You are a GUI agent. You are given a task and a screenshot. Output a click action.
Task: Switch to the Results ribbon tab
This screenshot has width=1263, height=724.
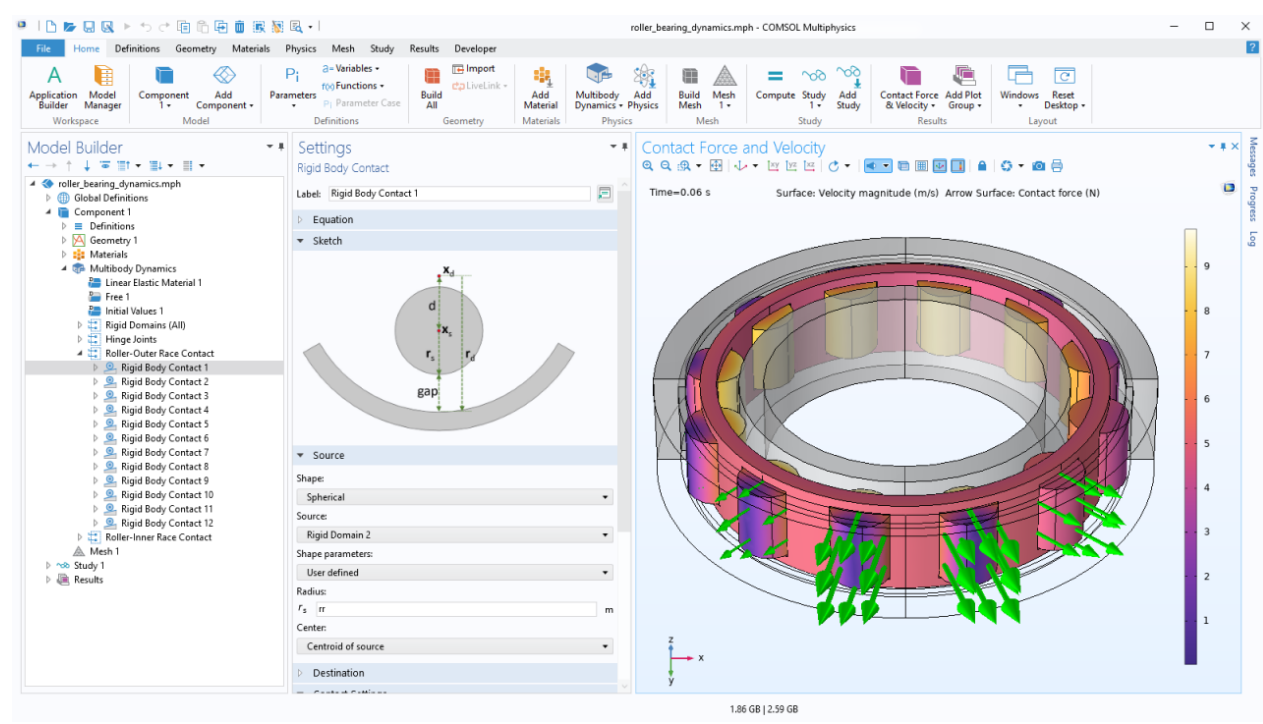(424, 48)
